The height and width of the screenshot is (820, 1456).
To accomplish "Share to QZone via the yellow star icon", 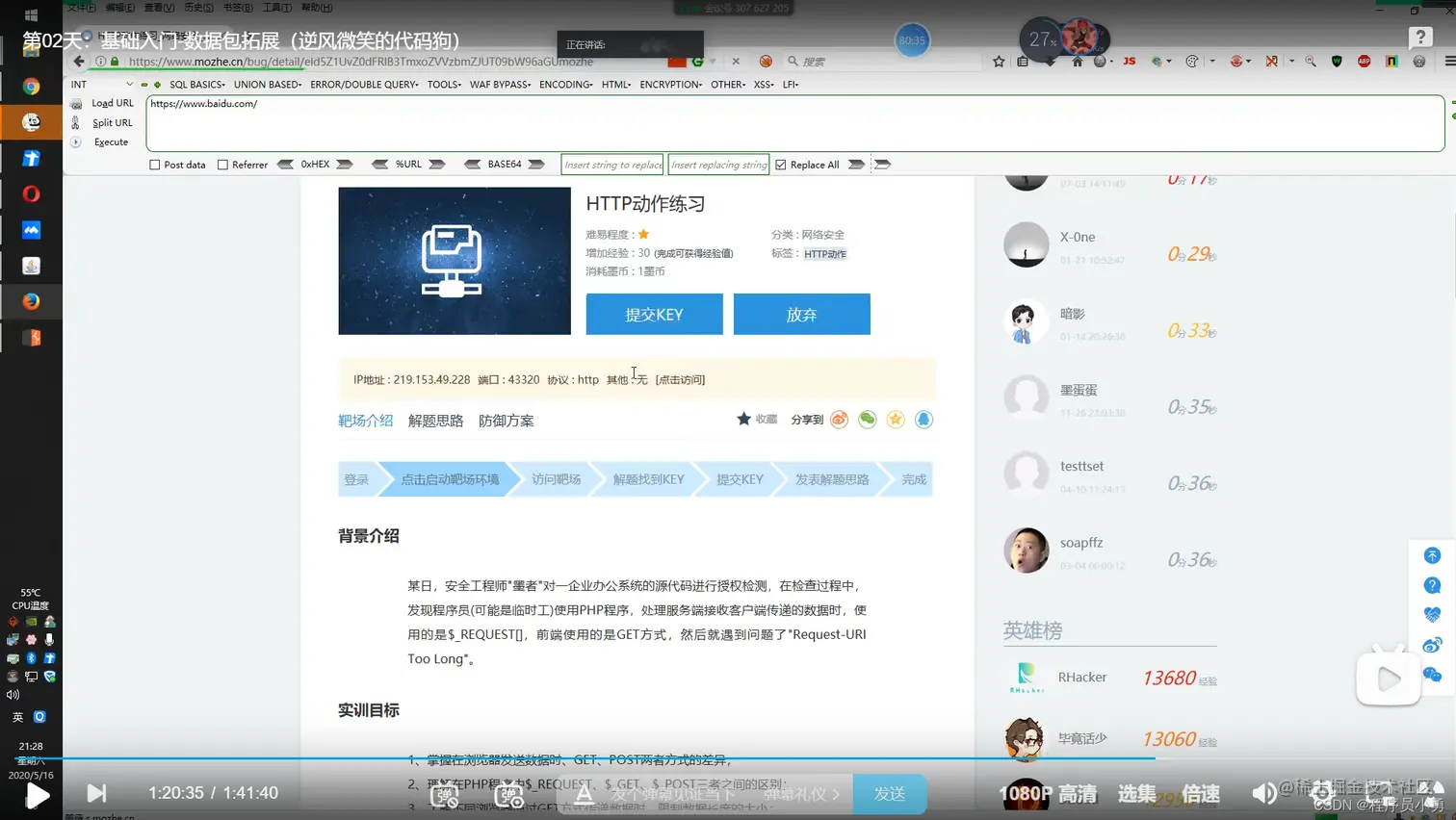I will pos(896,420).
